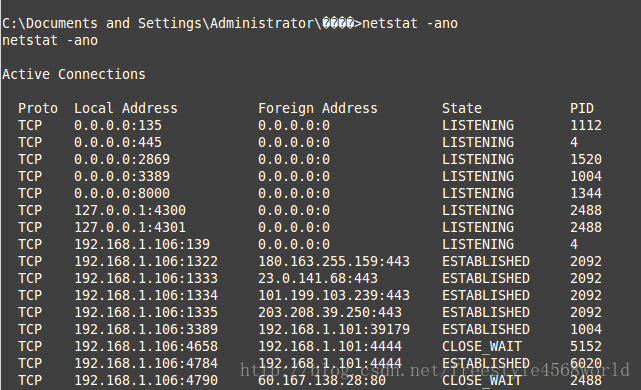Select the Proto column header

[38, 108]
